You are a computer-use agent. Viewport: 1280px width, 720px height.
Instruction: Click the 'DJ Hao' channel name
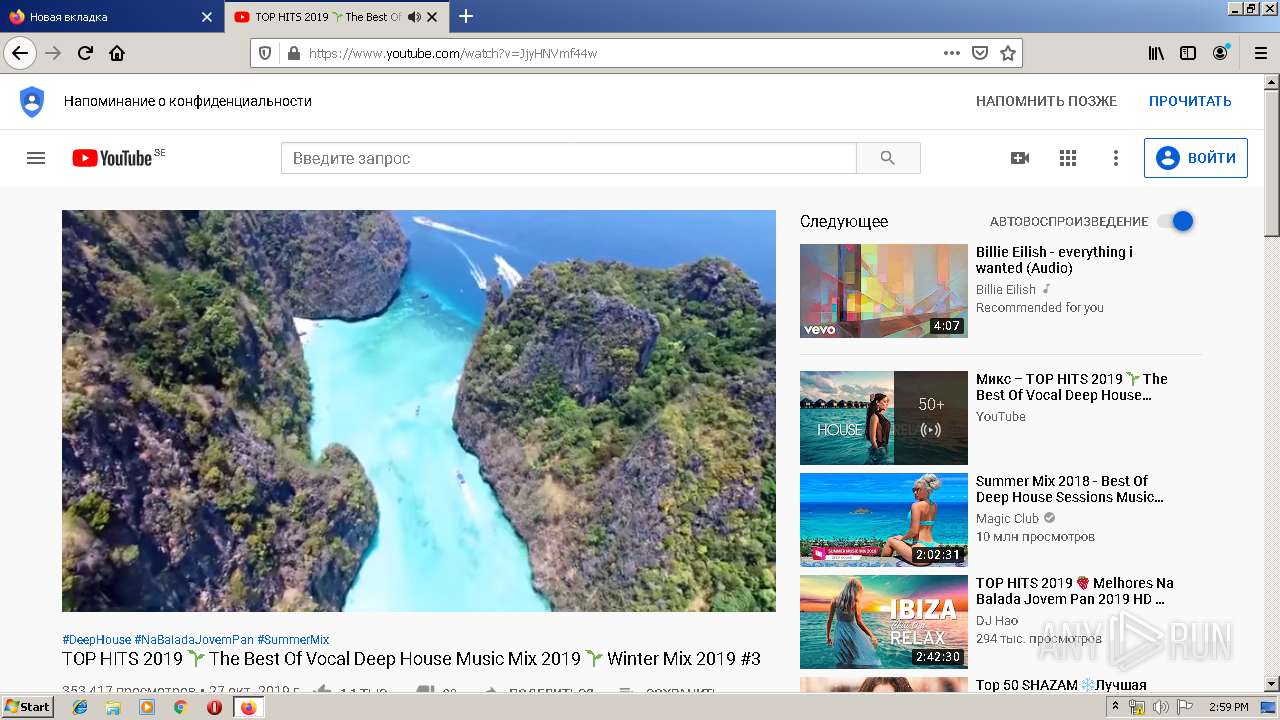[x=997, y=621]
